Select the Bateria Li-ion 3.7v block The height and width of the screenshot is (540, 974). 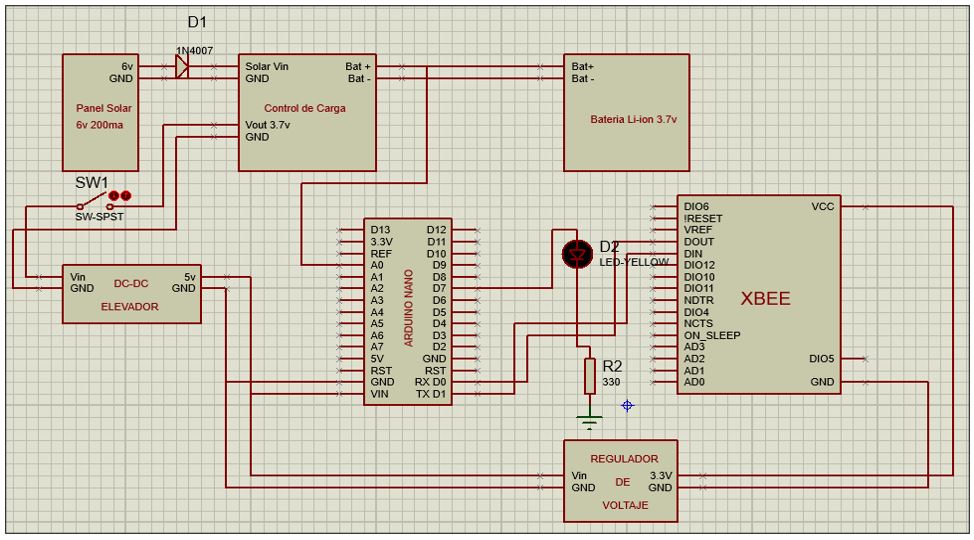(x=627, y=112)
